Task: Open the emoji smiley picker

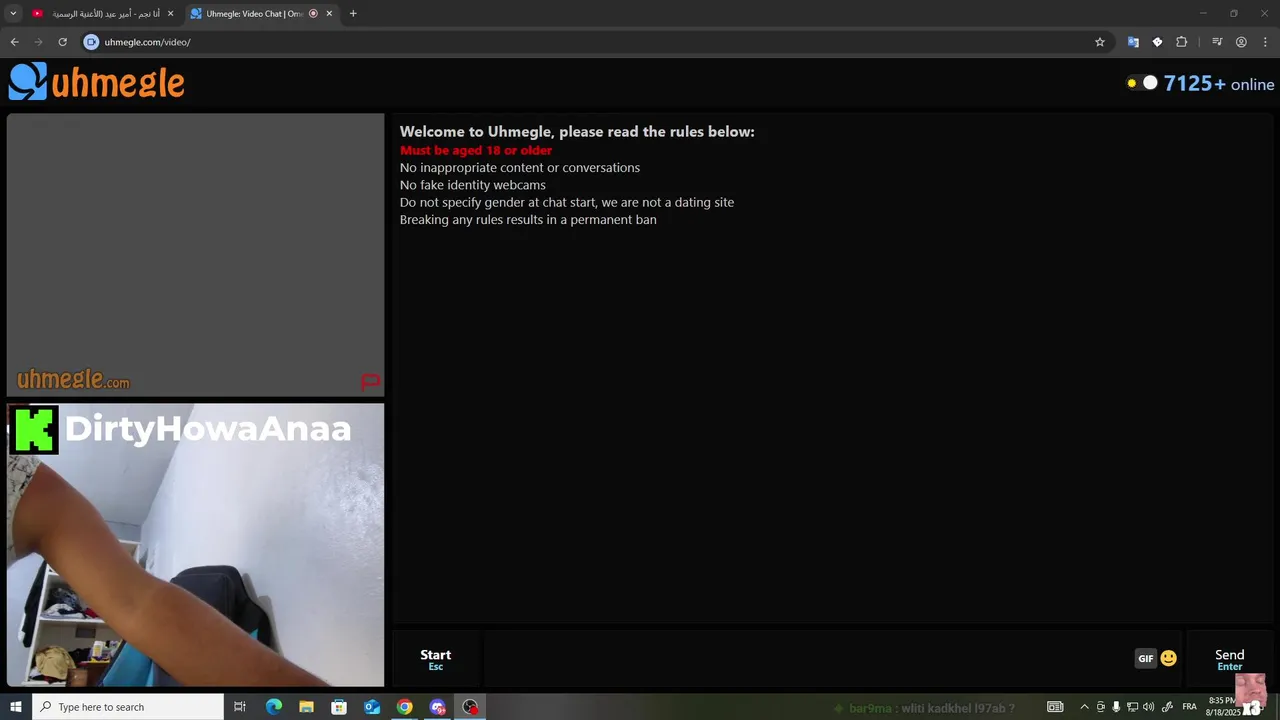Action: 1168,658
